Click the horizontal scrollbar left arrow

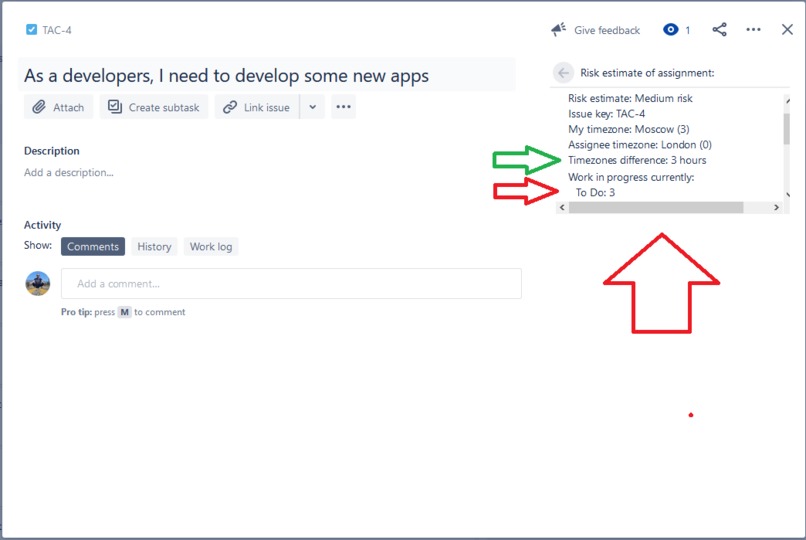562,208
